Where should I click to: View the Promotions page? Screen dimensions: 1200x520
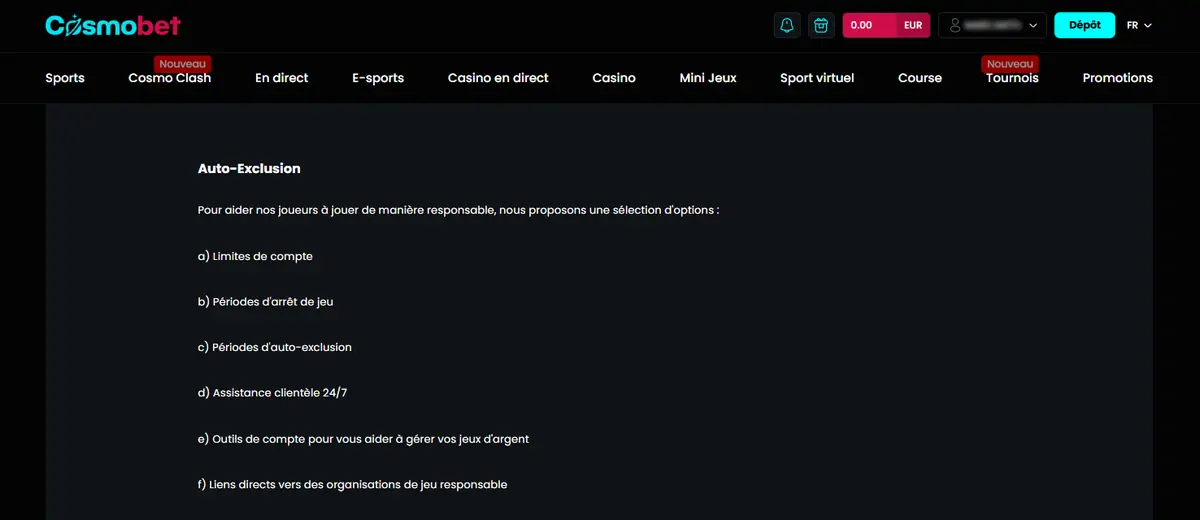[1118, 78]
